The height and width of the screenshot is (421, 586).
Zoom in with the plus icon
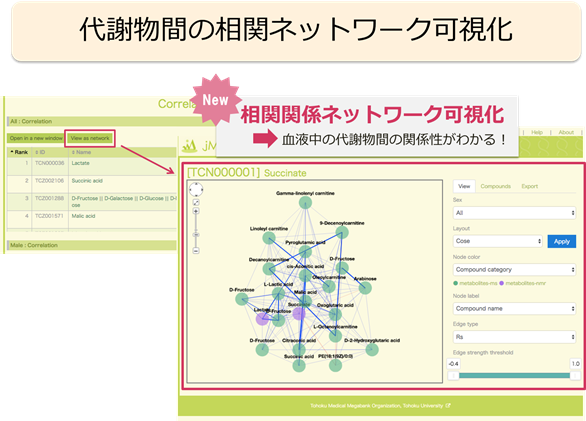pyautogui.click(x=196, y=211)
